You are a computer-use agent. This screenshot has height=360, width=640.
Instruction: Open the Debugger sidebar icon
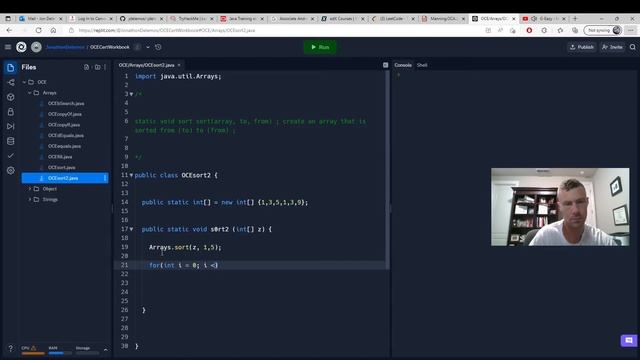tap(11, 127)
